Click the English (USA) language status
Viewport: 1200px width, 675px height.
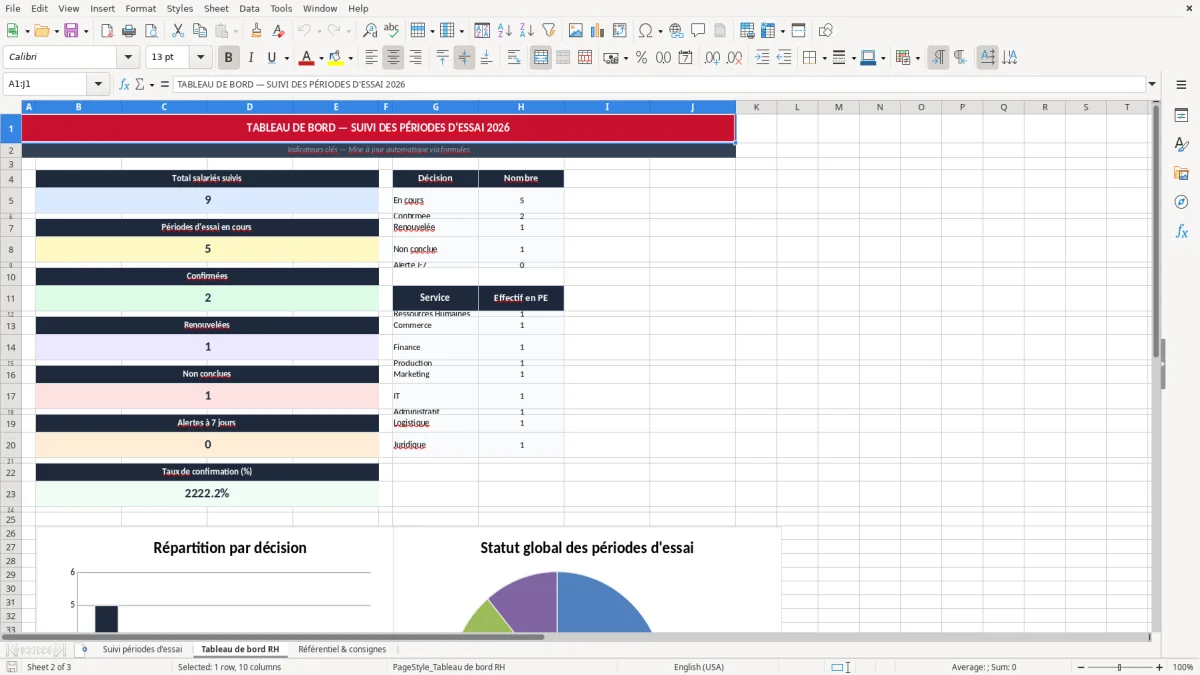pos(699,667)
